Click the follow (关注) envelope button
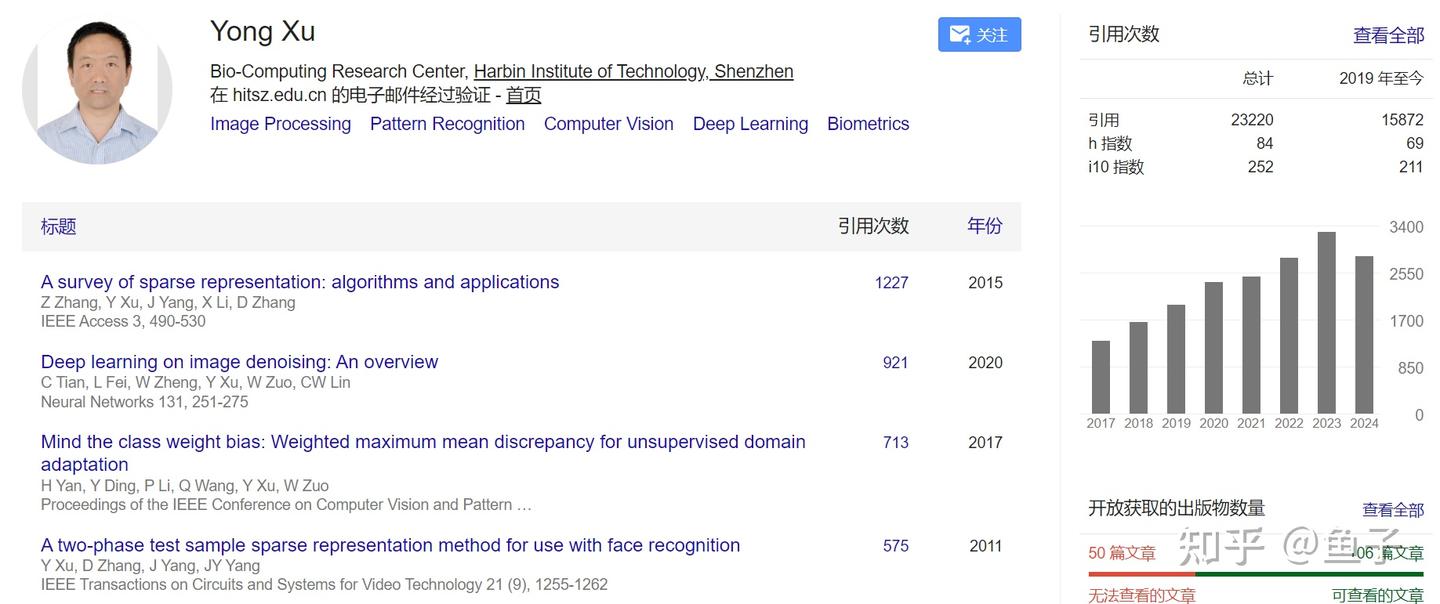Image resolution: width=1440 pixels, height=604 pixels. 979,35
